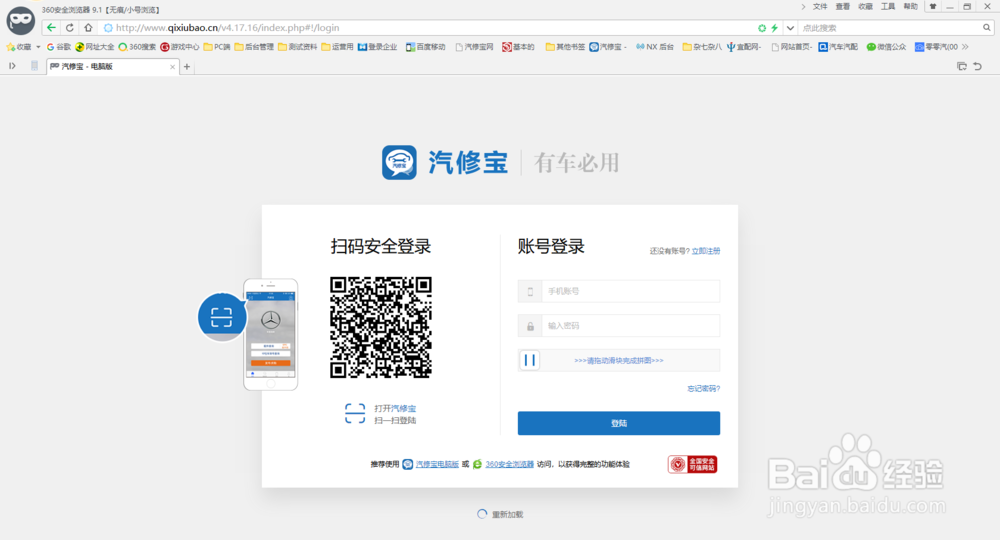Toggle the sidebar panel arrow icon

[x=12, y=66]
